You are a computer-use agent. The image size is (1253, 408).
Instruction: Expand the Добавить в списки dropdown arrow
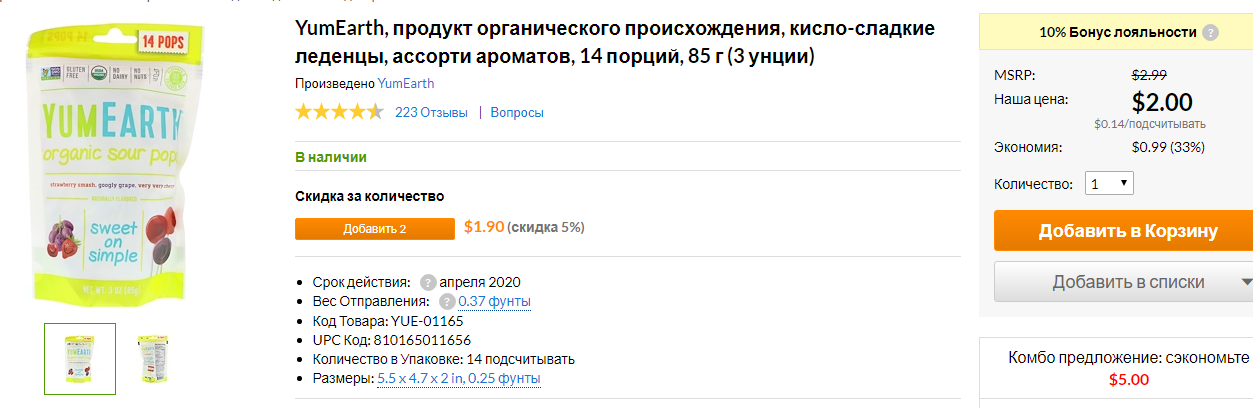coord(1245,282)
